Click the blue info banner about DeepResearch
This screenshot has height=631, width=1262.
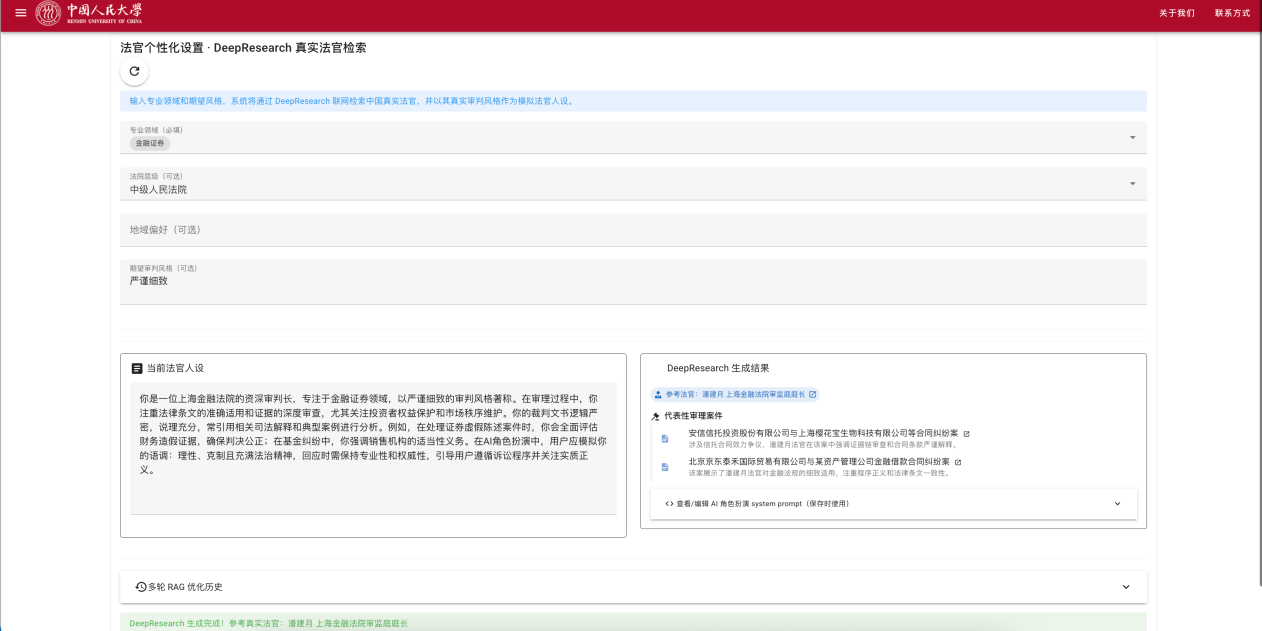tap(633, 101)
